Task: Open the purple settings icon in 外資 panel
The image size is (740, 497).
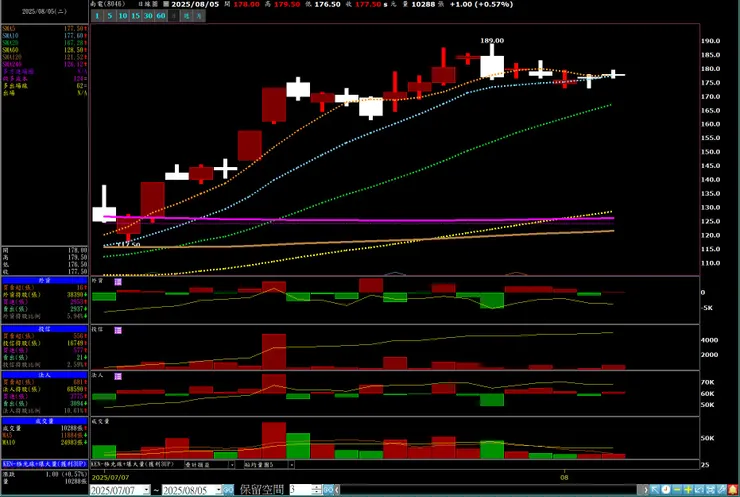Action: coord(118,282)
